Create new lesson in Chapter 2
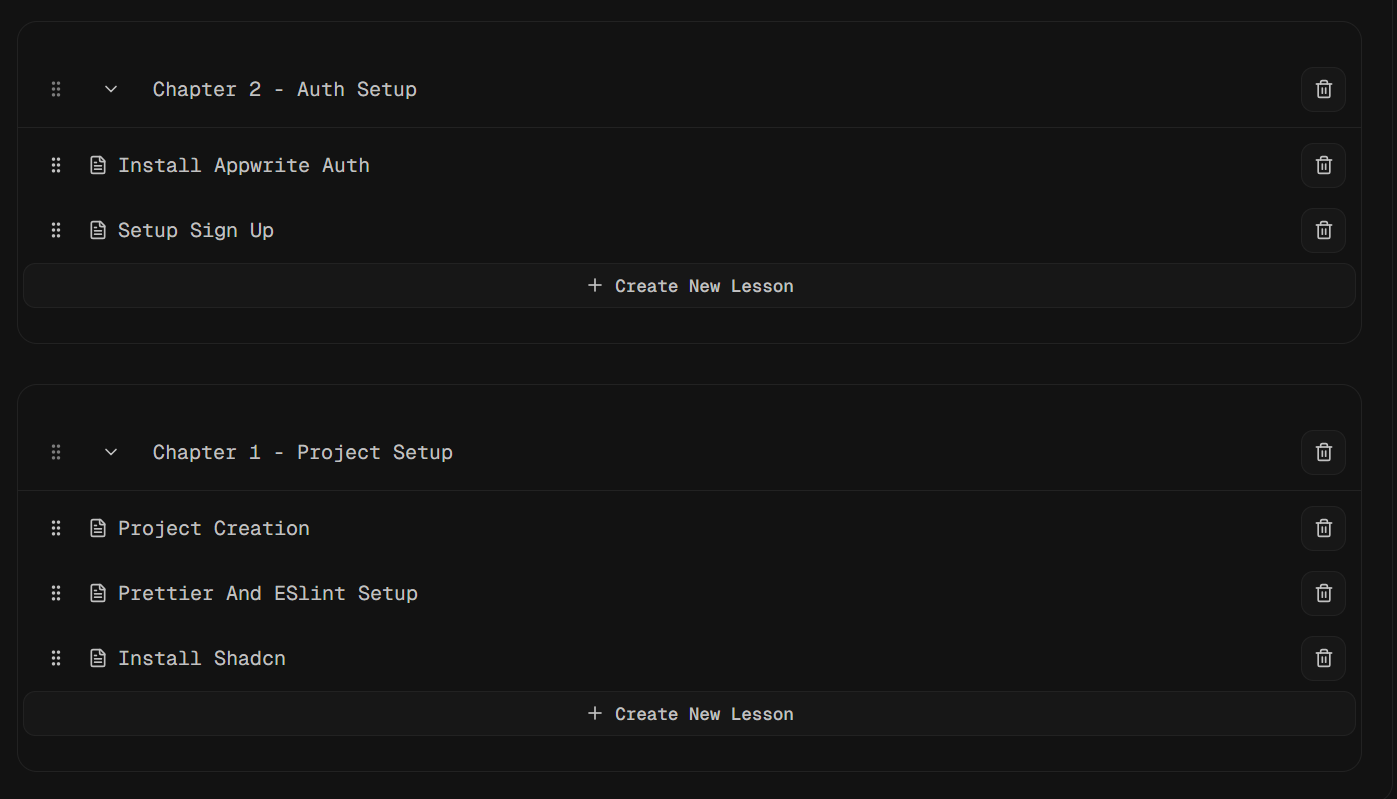 (690, 286)
